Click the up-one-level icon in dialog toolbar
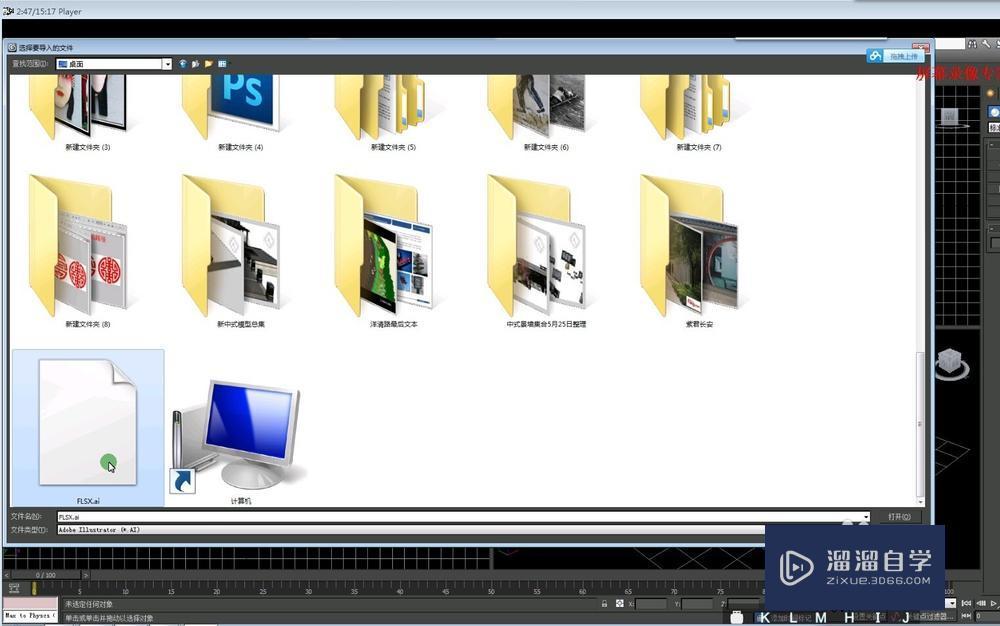This screenshot has width=1000, height=626. point(195,64)
